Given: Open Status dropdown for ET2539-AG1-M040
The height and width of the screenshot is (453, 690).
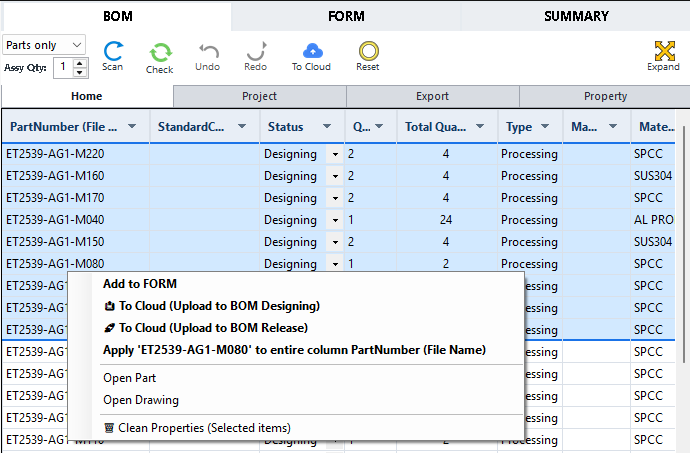Looking at the screenshot, I should pos(335,220).
